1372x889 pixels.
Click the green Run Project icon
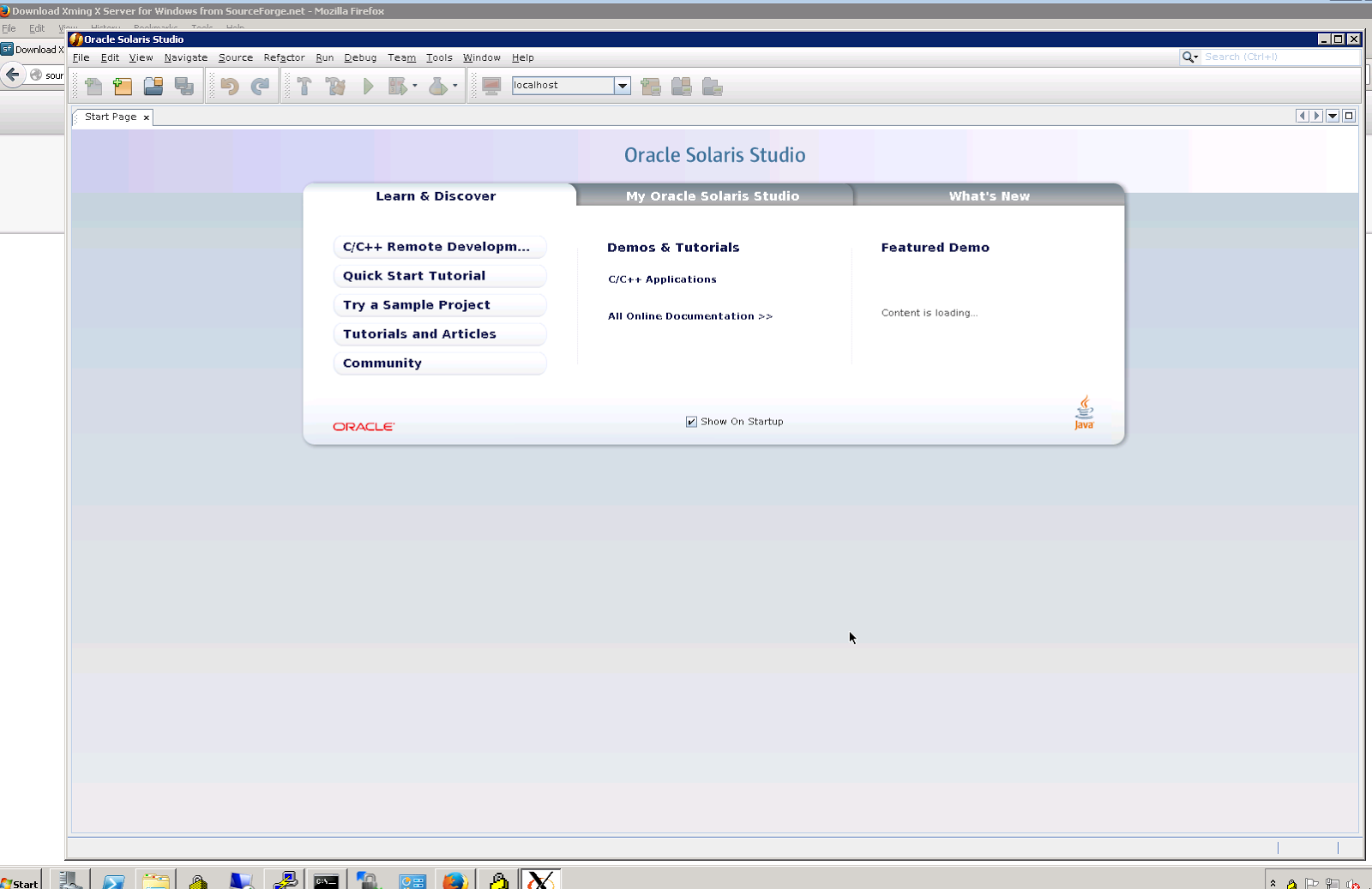click(368, 86)
